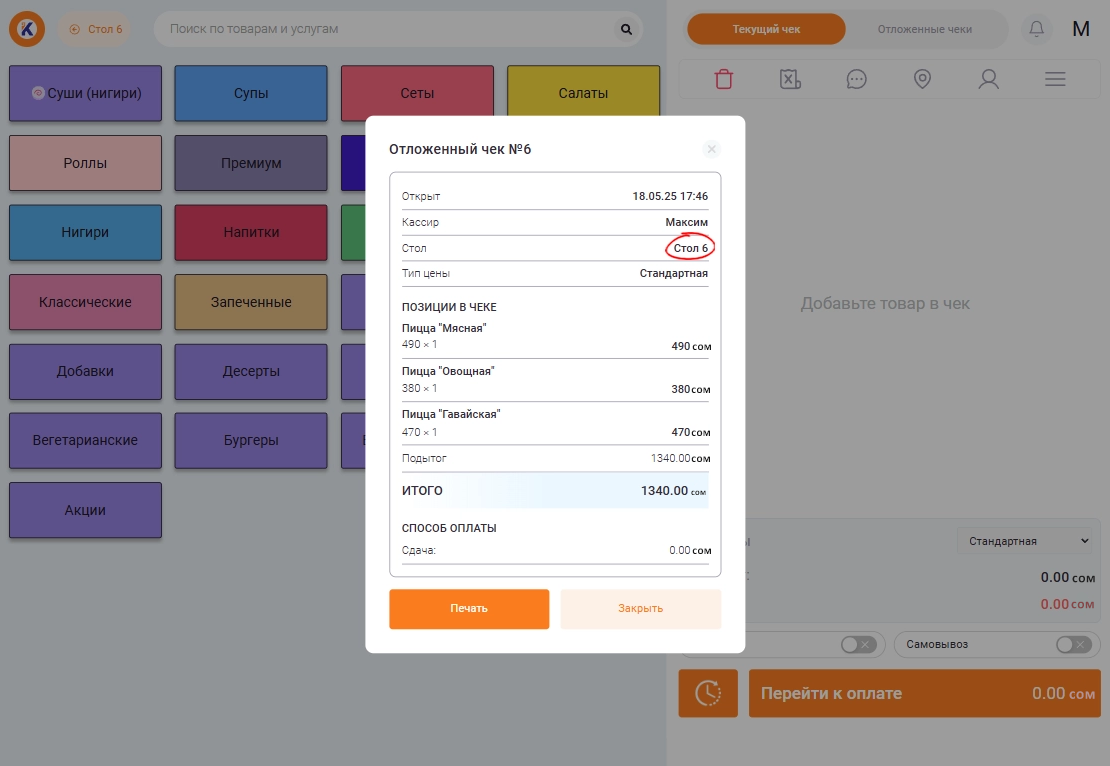Toggle the Самовывоз switch

(1073, 645)
